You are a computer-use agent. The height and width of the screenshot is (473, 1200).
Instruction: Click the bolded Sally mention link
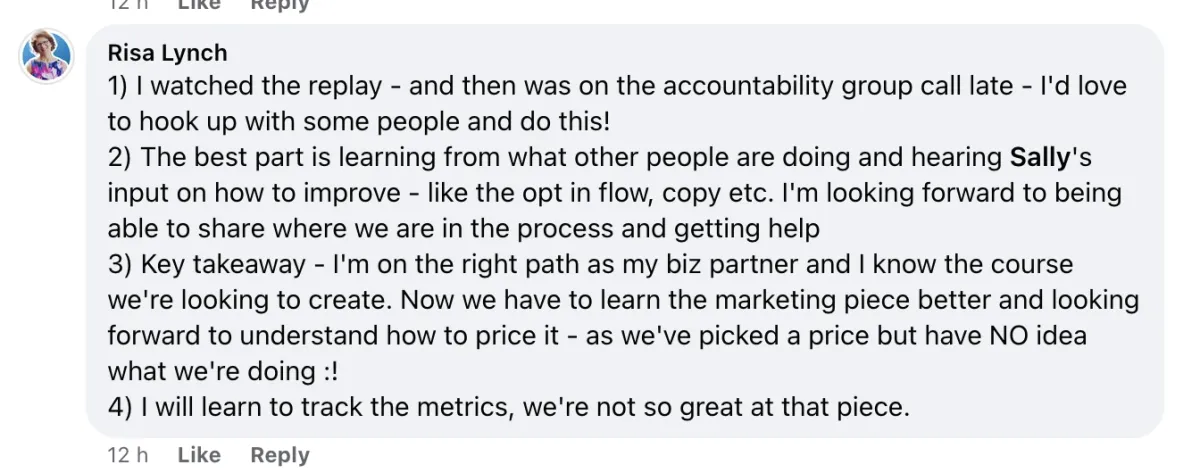[x=1039, y=157]
